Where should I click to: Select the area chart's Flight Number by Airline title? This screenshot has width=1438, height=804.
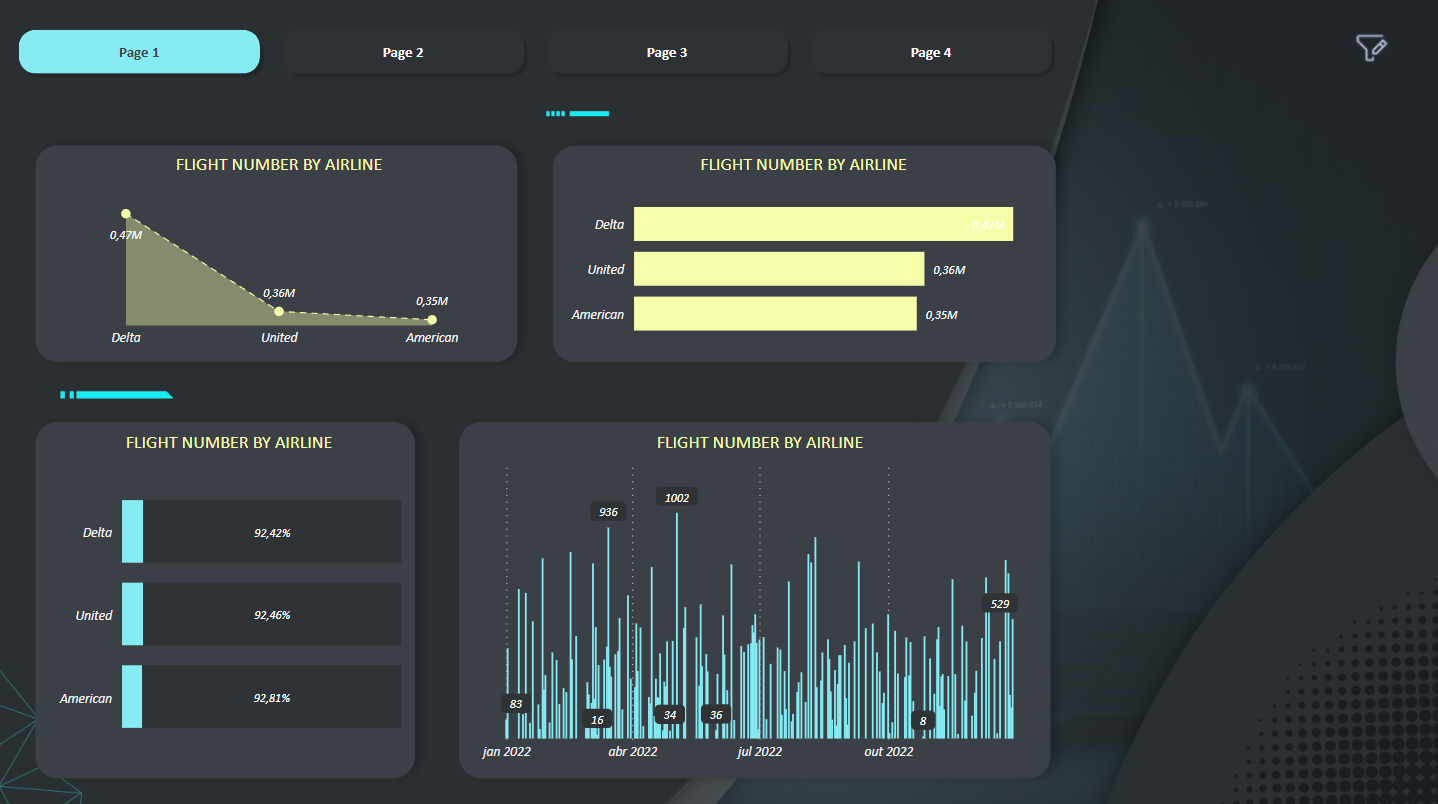tap(279, 165)
